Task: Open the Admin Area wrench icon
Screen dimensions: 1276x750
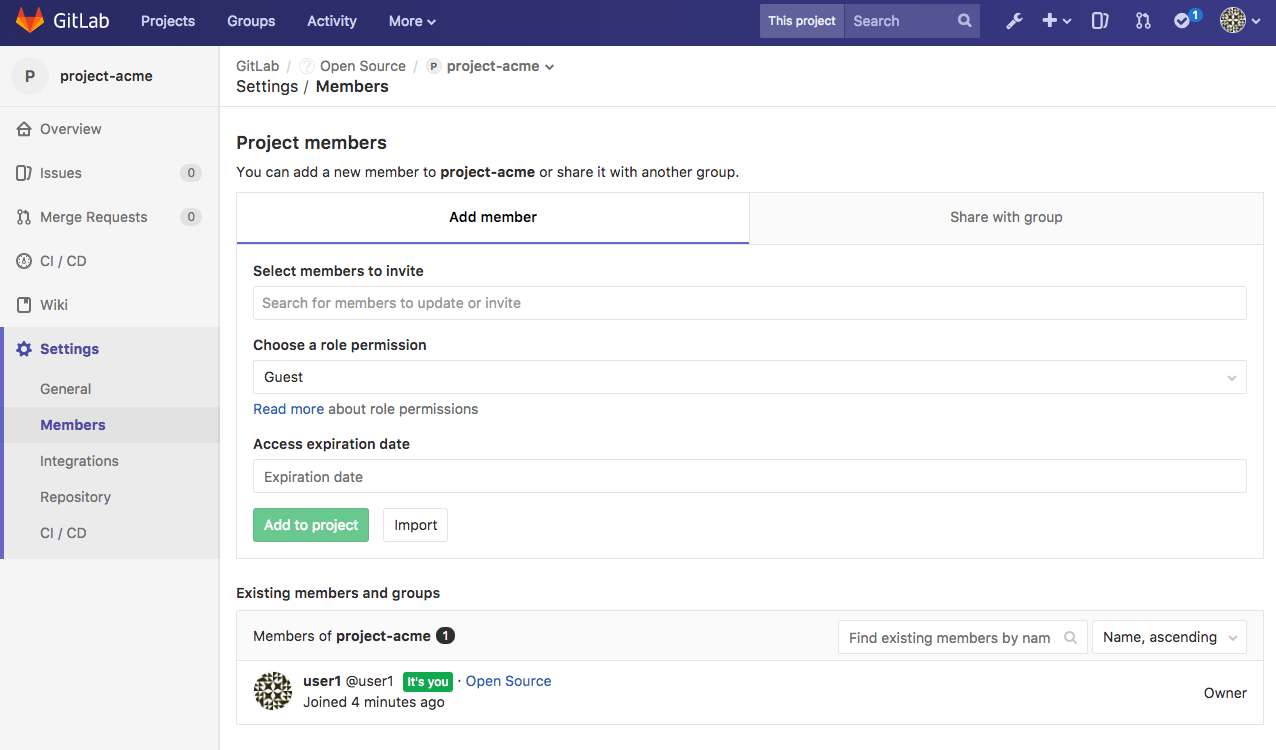Action: [x=1014, y=20]
